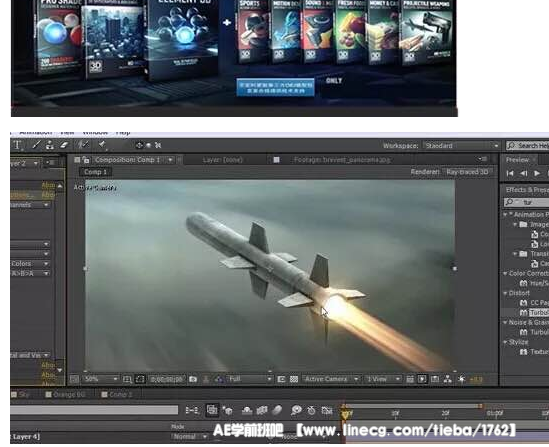Click the current time indicator marker

click(345, 414)
